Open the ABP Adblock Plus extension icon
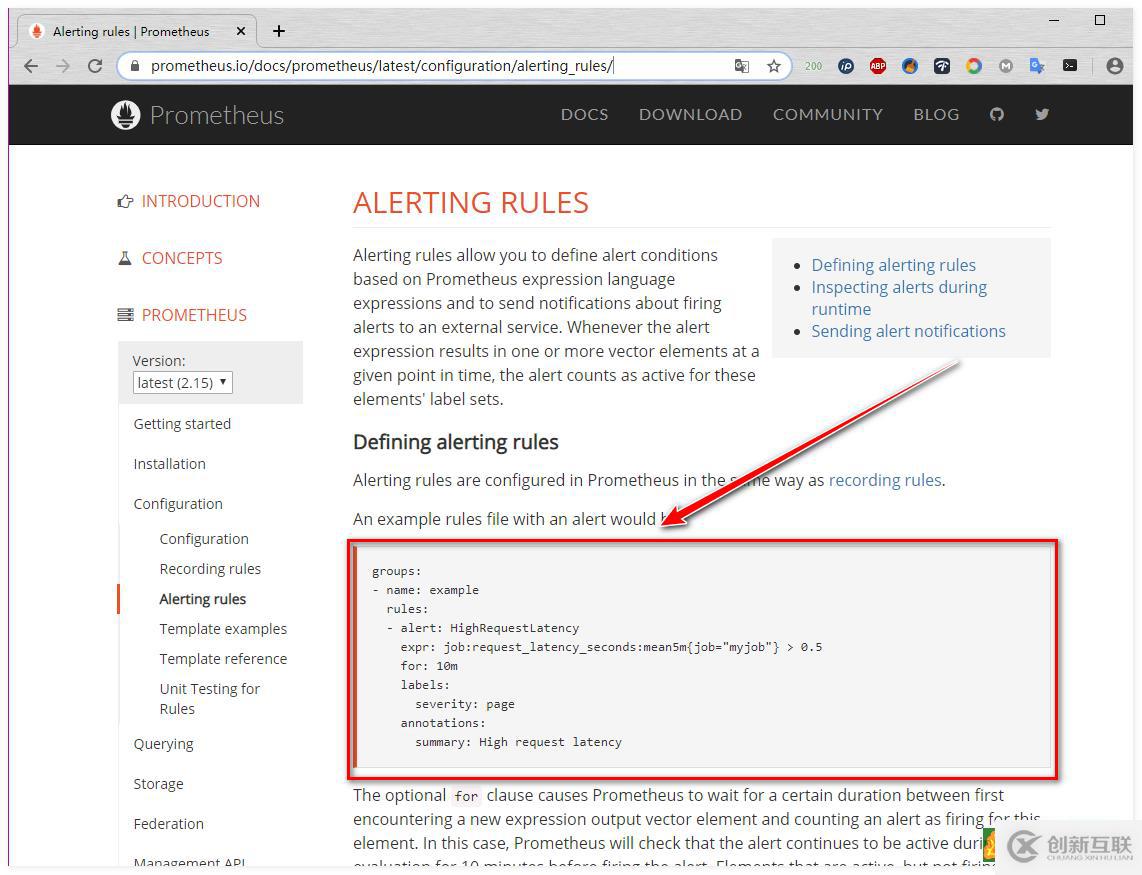Screen dimensions: 1142x875 click(878, 66)
